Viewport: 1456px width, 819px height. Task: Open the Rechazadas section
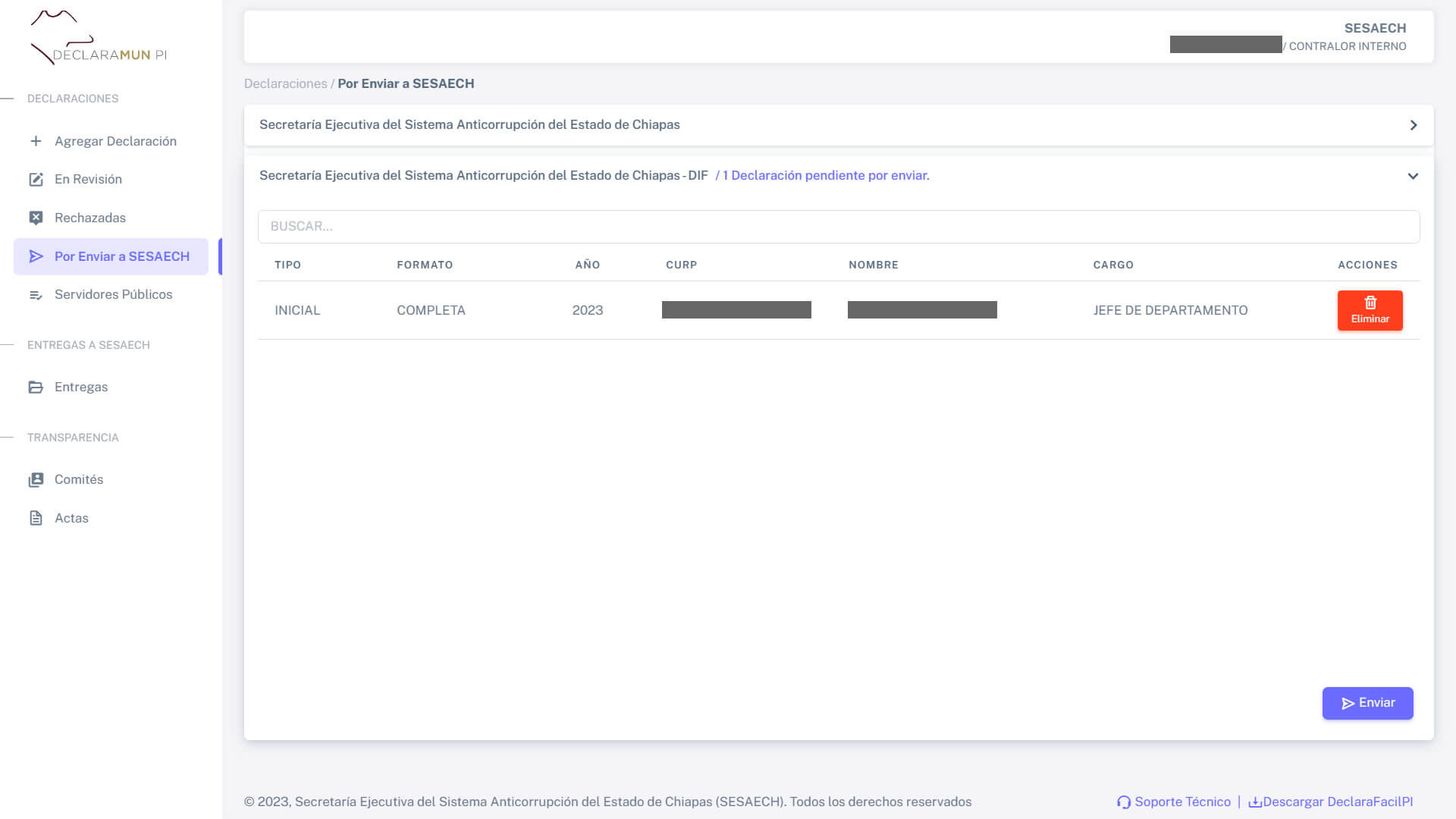click(x=111, y=218)
